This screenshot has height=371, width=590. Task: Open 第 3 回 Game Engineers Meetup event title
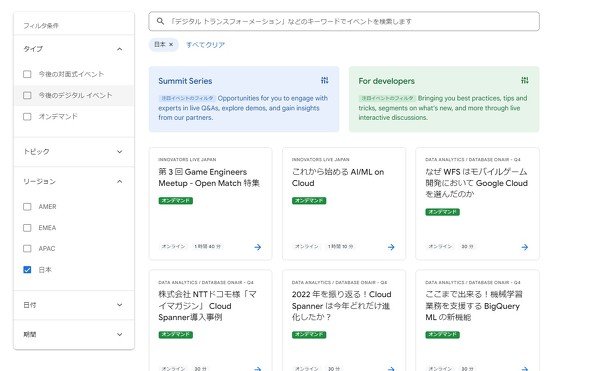209,178
